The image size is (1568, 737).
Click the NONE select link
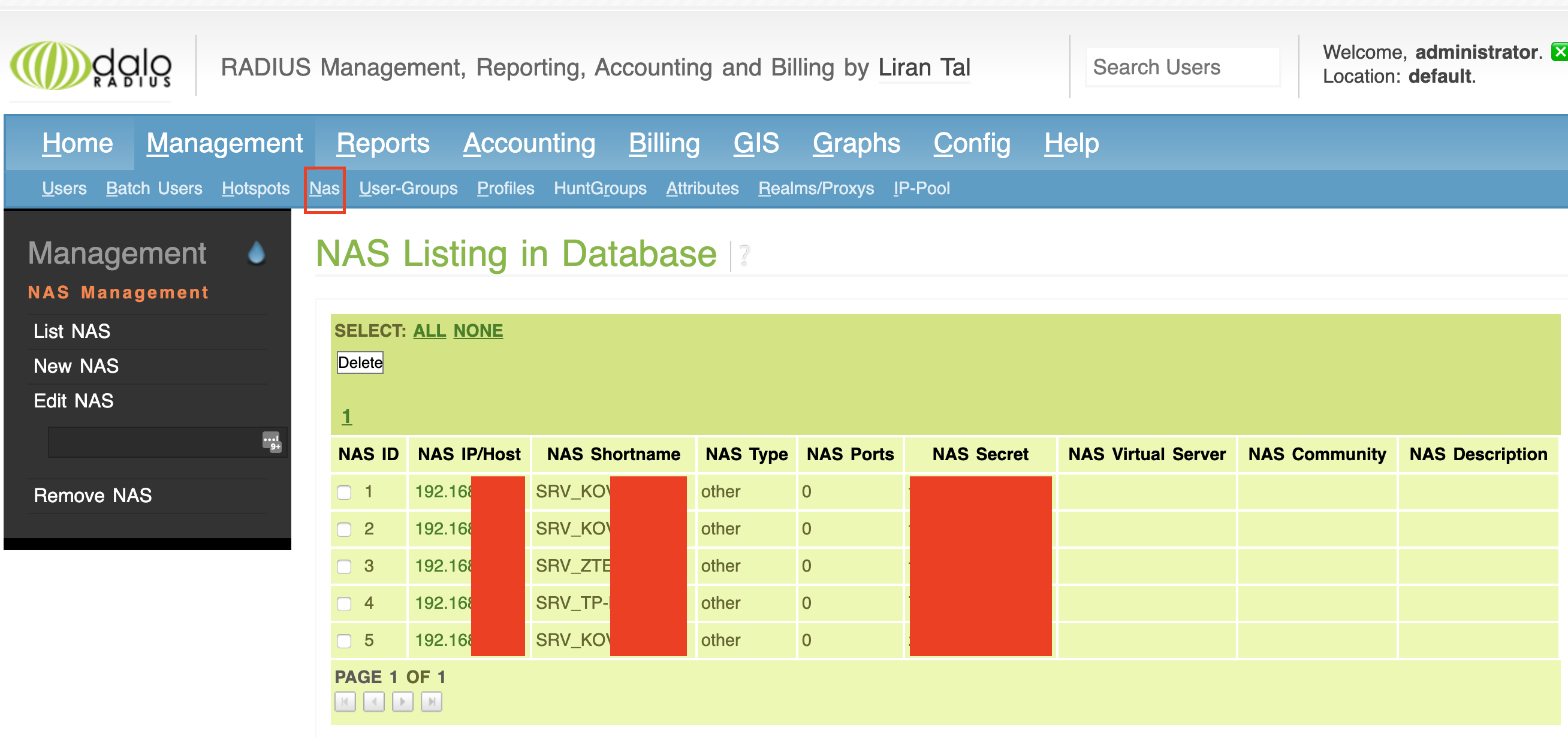[478, 331]
